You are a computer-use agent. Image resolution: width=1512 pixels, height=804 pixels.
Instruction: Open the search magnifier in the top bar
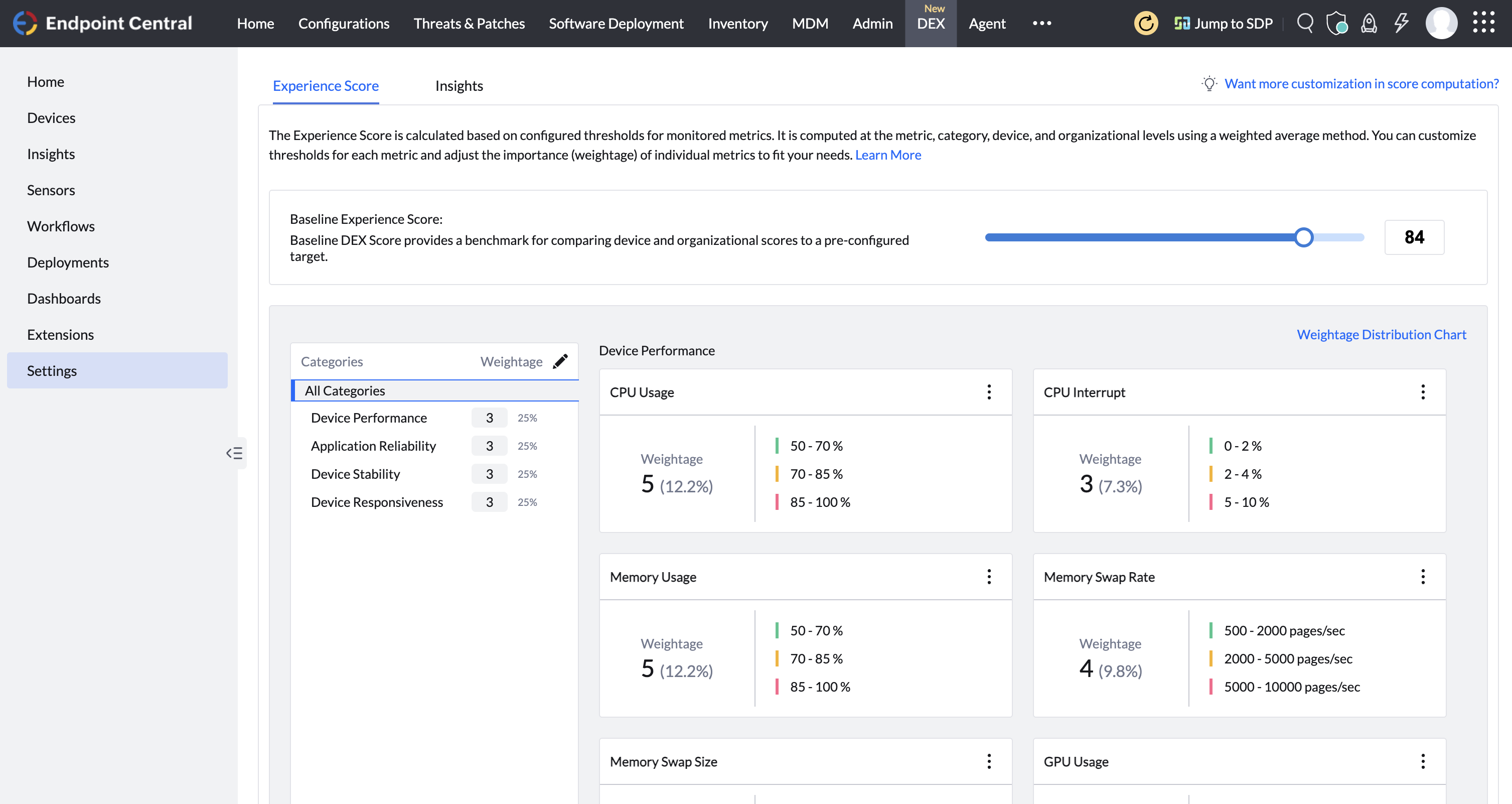coord(1304,24)
